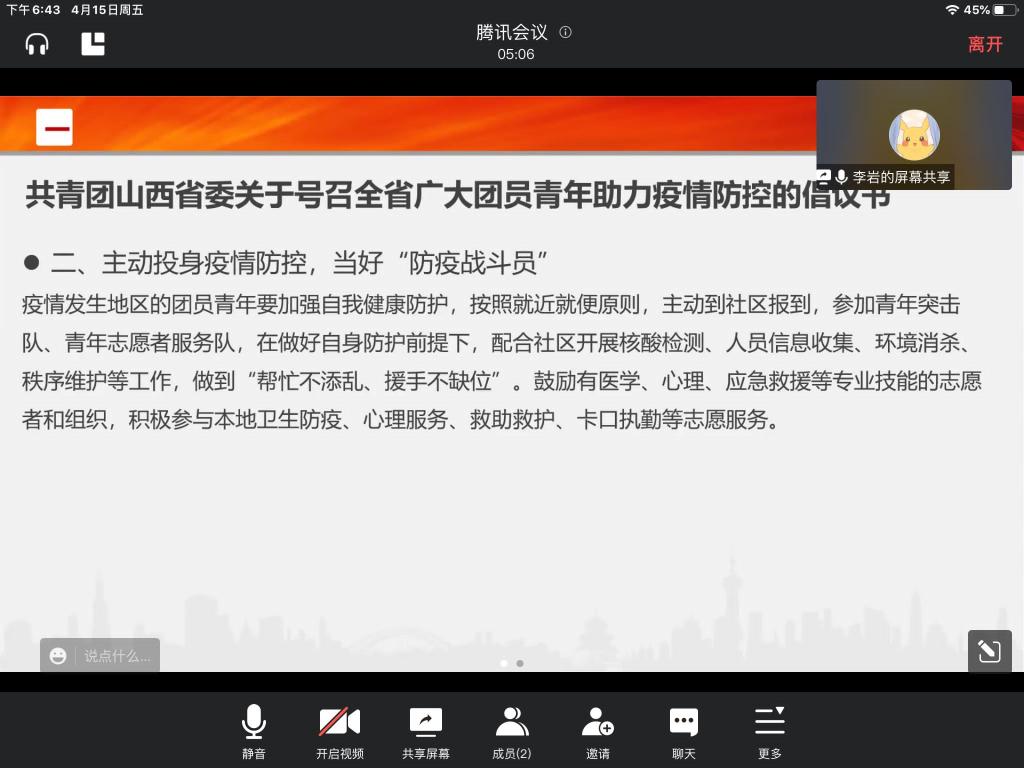
Task: Open the 聊天 chat panel
Action: coord(684,731)
